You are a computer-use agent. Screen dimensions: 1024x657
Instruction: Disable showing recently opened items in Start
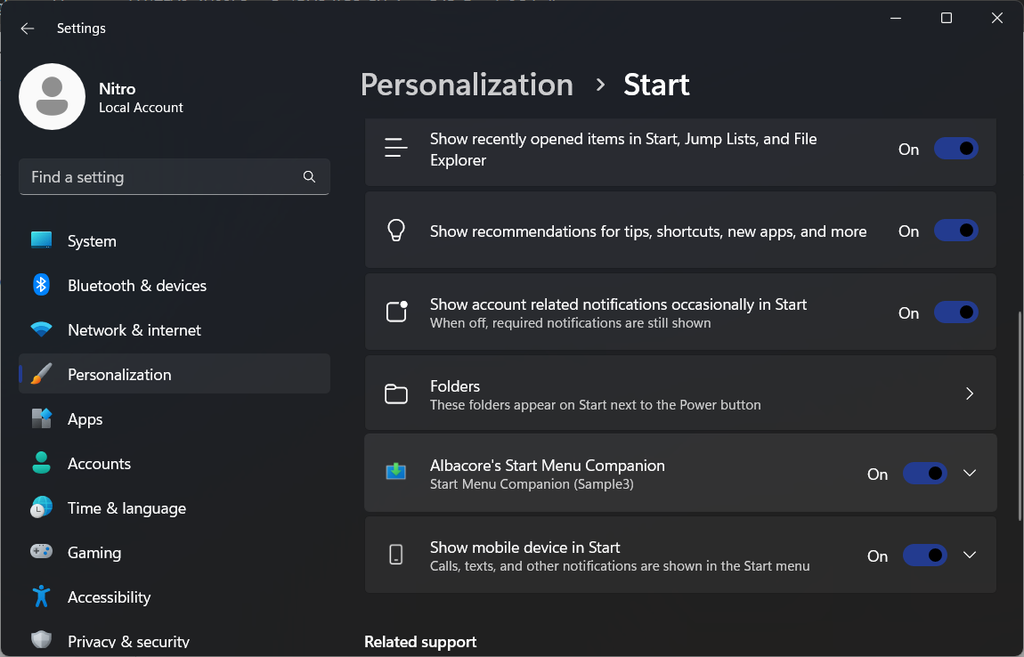(x=955, y=147)
